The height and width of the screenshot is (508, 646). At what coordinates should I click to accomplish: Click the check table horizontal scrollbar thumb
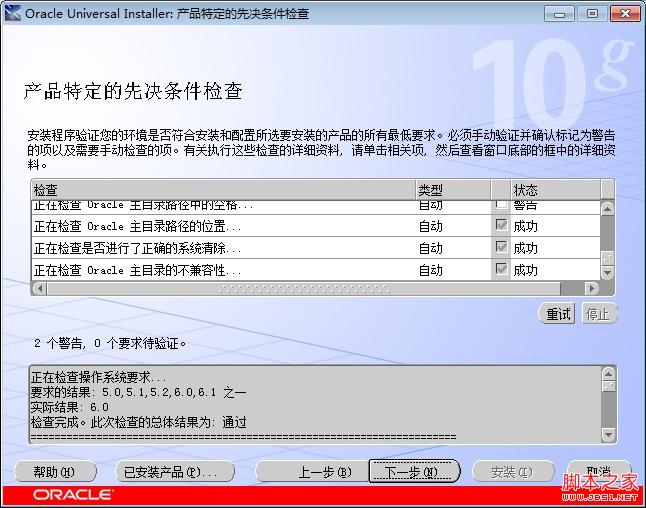click(x=304, y=288)
